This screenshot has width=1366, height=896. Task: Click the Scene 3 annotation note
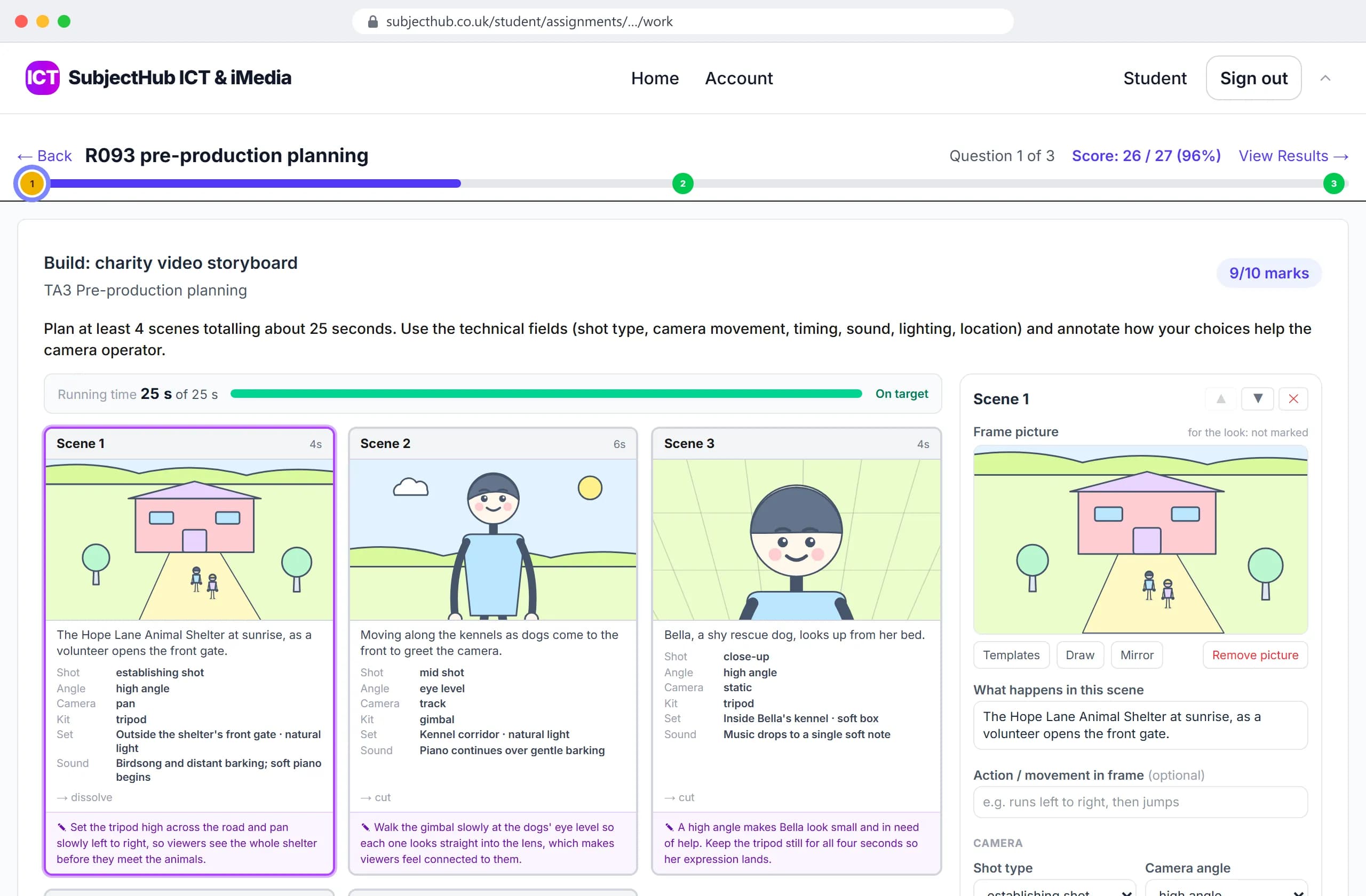click(x=796, y=843)
